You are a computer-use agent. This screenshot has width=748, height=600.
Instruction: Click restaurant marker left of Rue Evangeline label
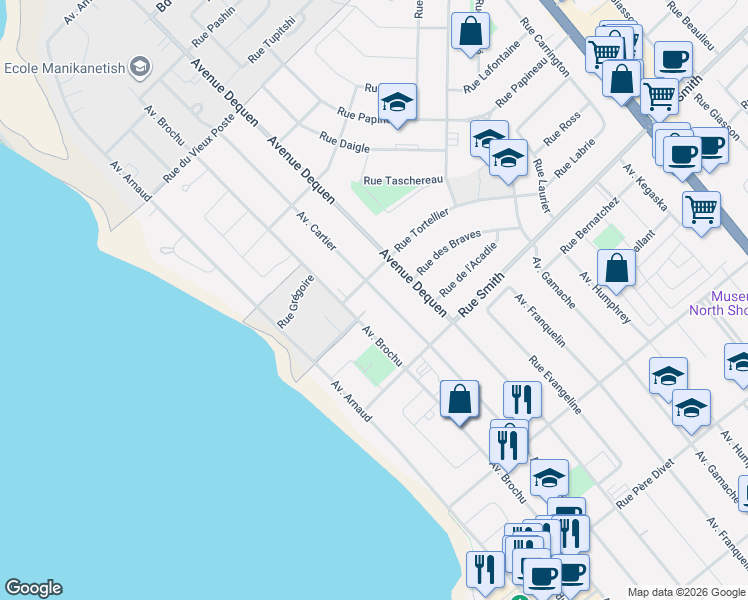[522, 401]
